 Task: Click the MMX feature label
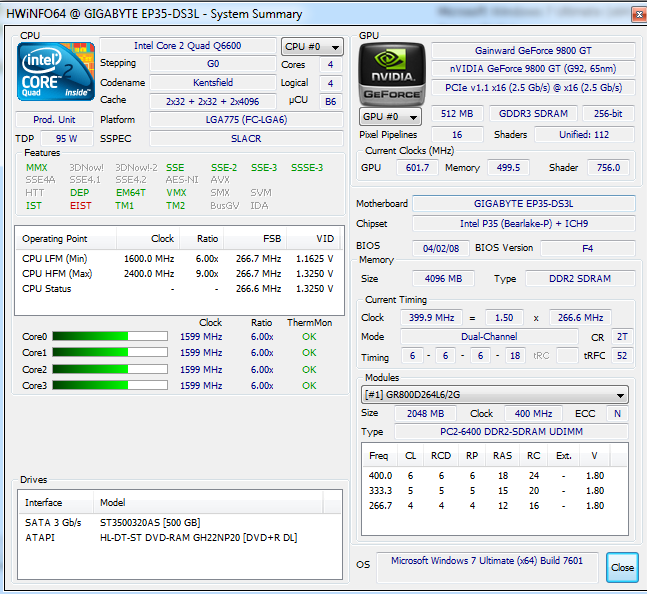(37, 167)
